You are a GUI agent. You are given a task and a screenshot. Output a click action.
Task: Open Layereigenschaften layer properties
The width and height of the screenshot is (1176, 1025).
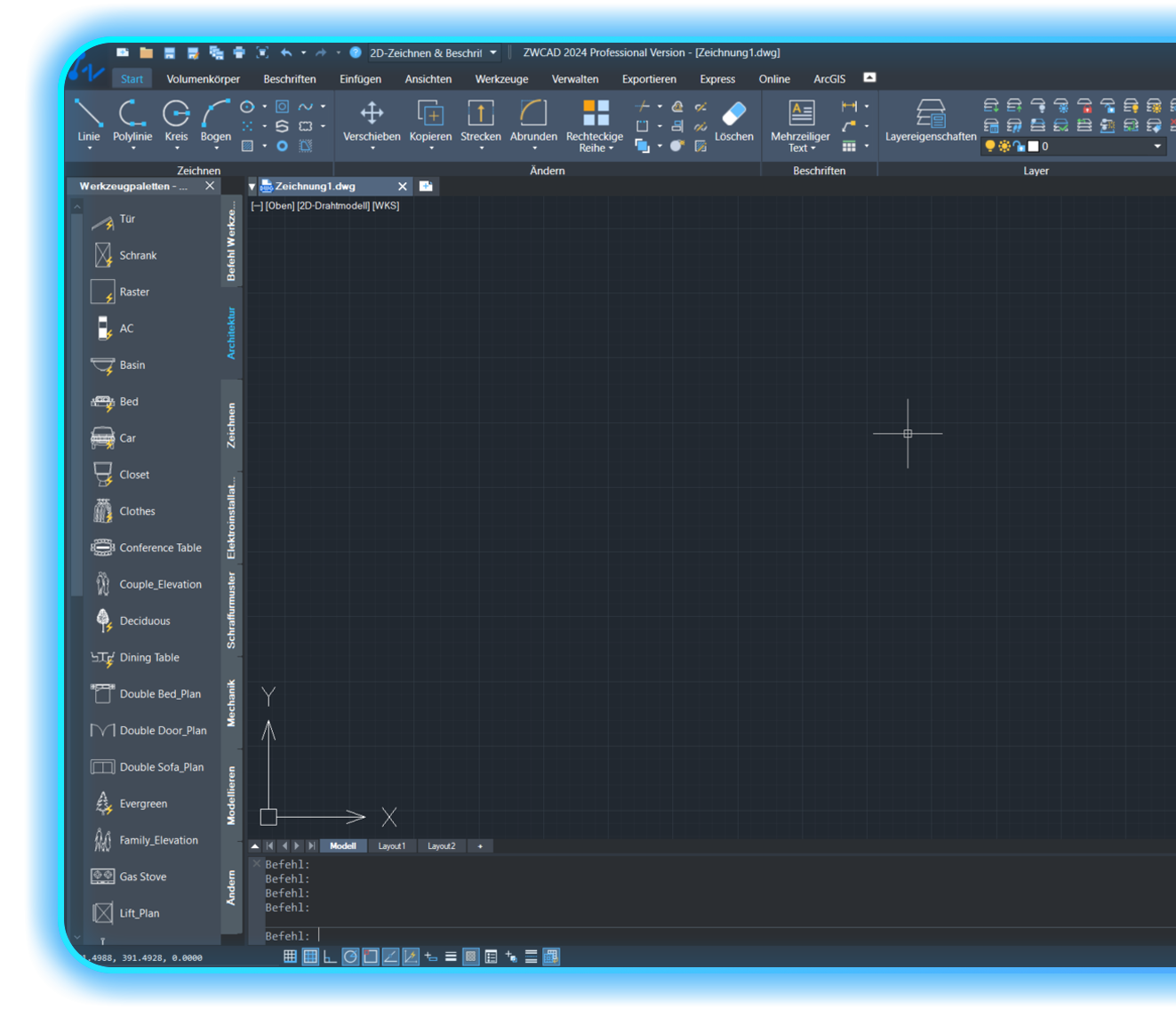(x=931, y=120)
